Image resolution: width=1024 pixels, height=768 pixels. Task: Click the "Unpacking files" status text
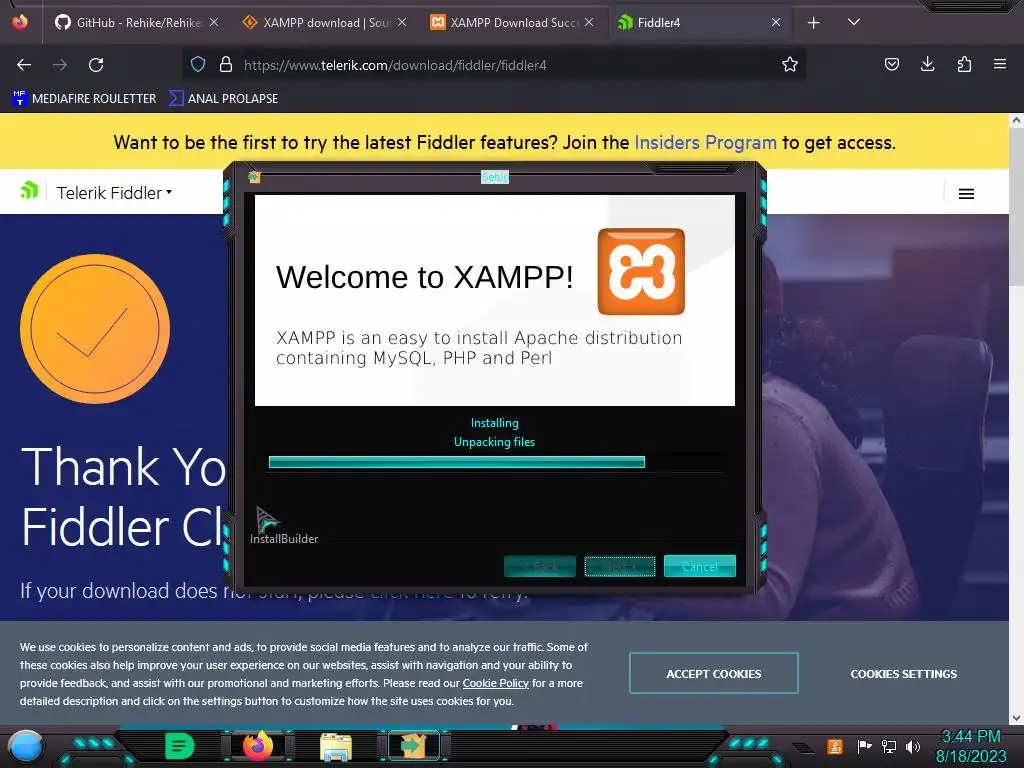click(x=494, y=442)
